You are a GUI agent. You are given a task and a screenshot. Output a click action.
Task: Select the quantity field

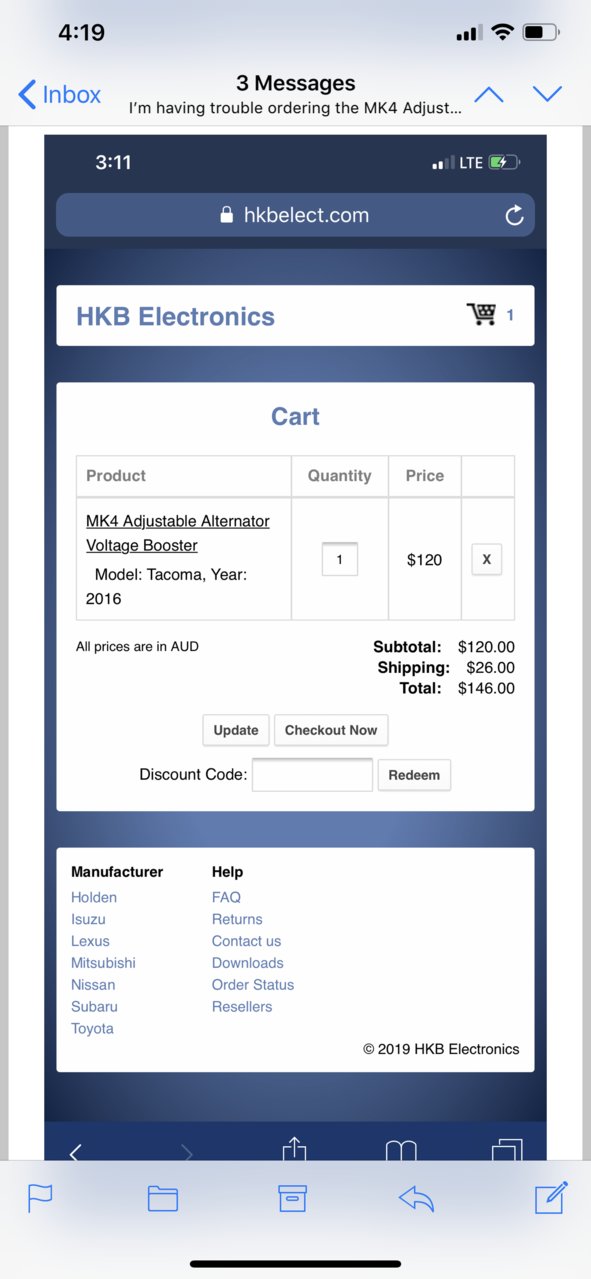point(340,559)
